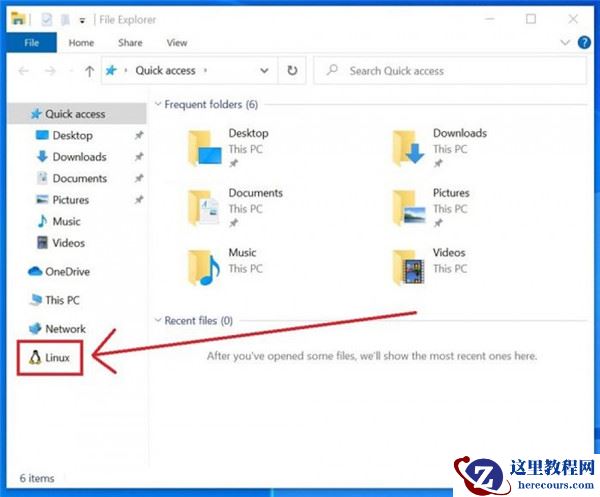This screenshot has width=600, height=497.
Task: Expand the ribbon with the chevron
Action: 565,42
